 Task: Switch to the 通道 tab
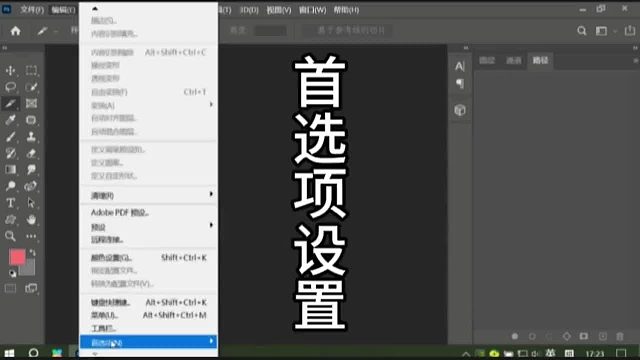[513, 60]
